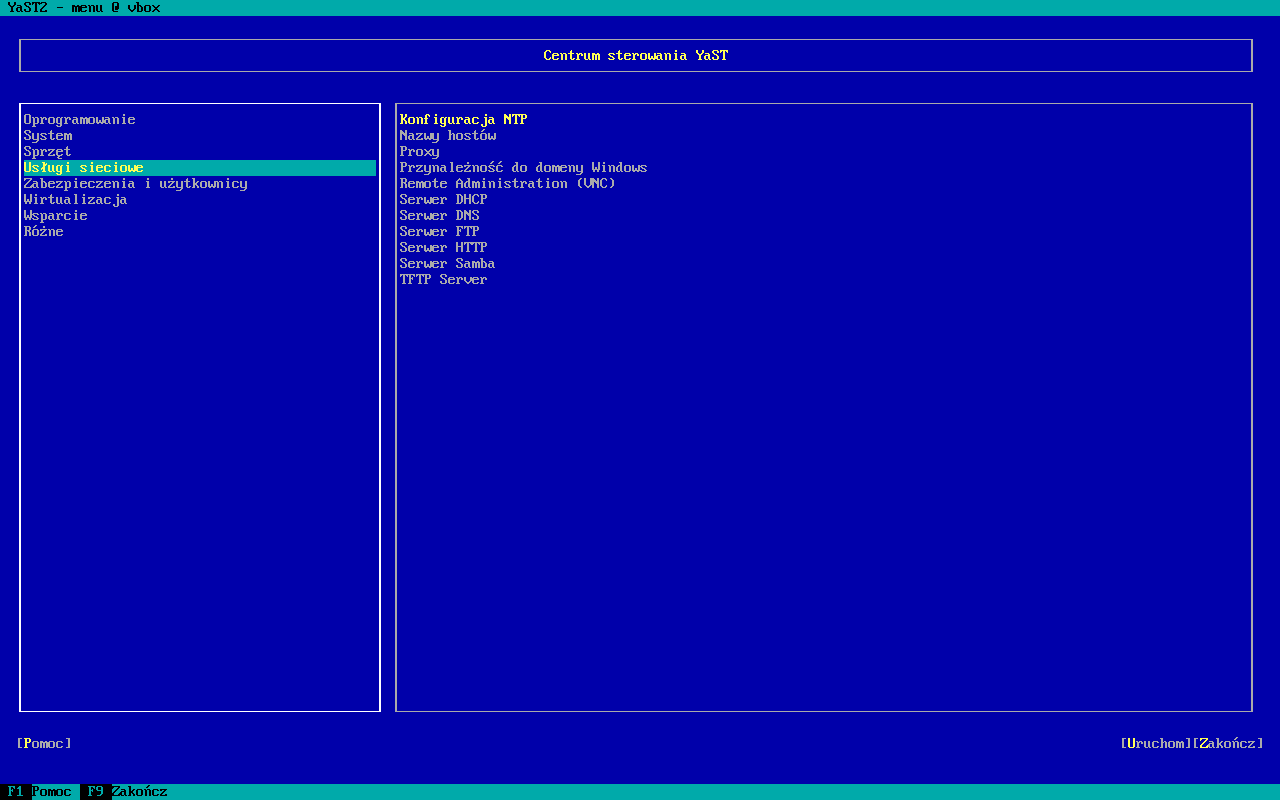Click the [Uruchom] button
1280x800 pixels.
click(1156, 744)
